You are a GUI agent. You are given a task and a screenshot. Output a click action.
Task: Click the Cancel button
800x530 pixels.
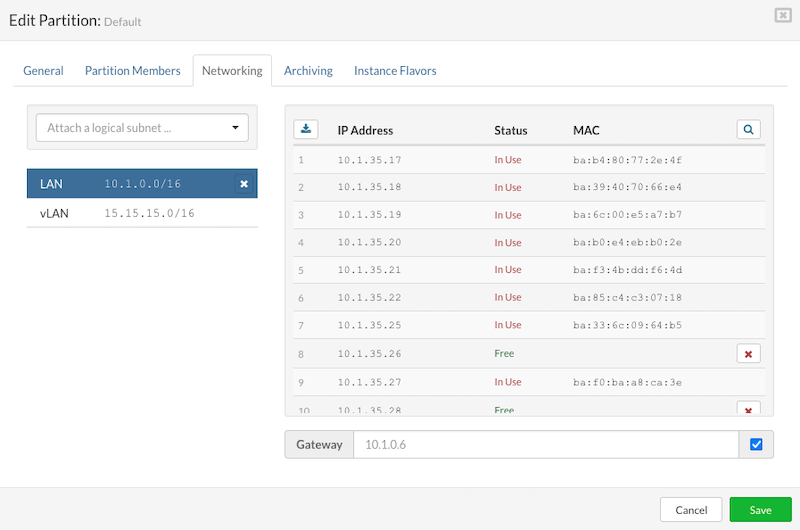click(691, 510)
